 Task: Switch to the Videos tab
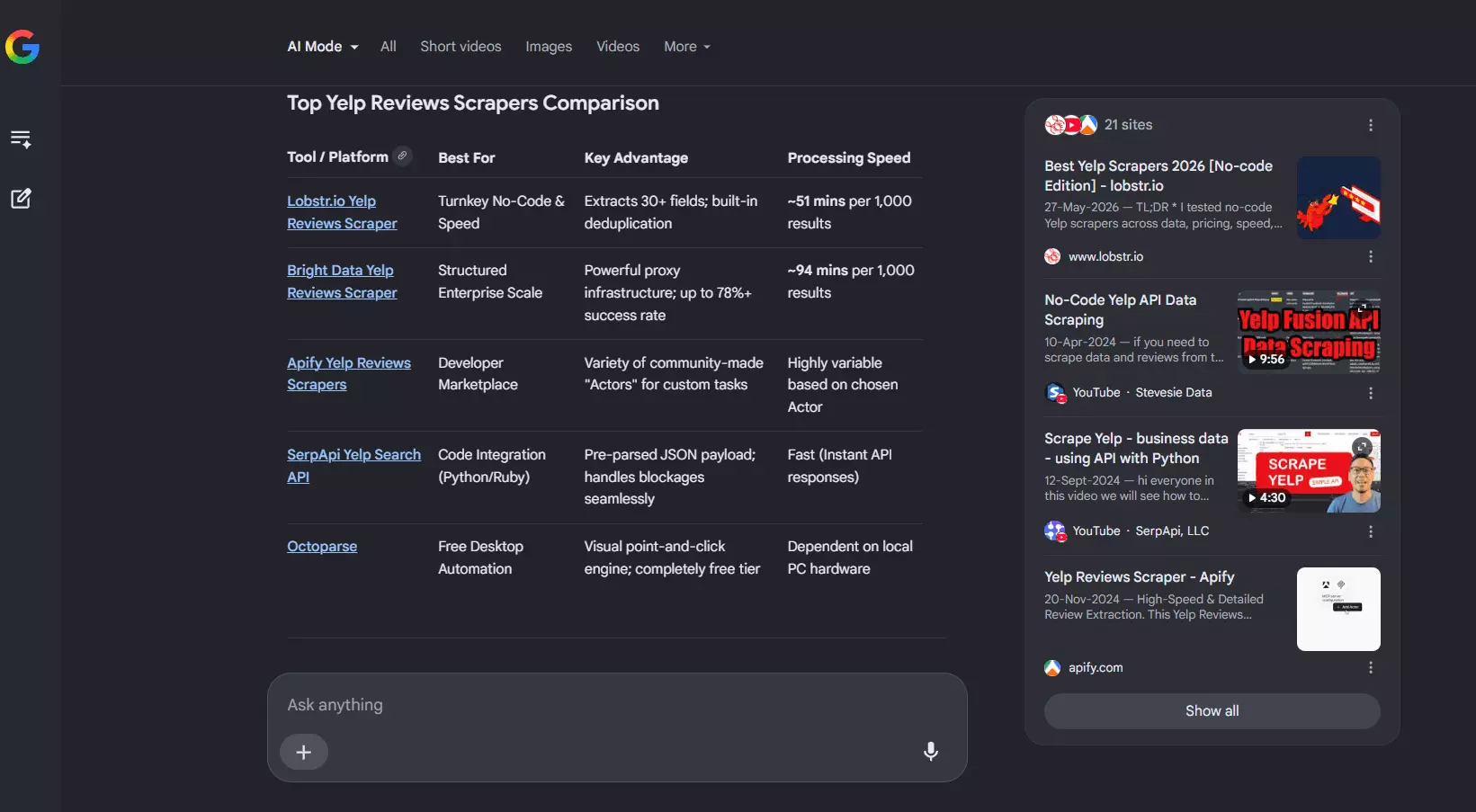click(x=618, y=47)
